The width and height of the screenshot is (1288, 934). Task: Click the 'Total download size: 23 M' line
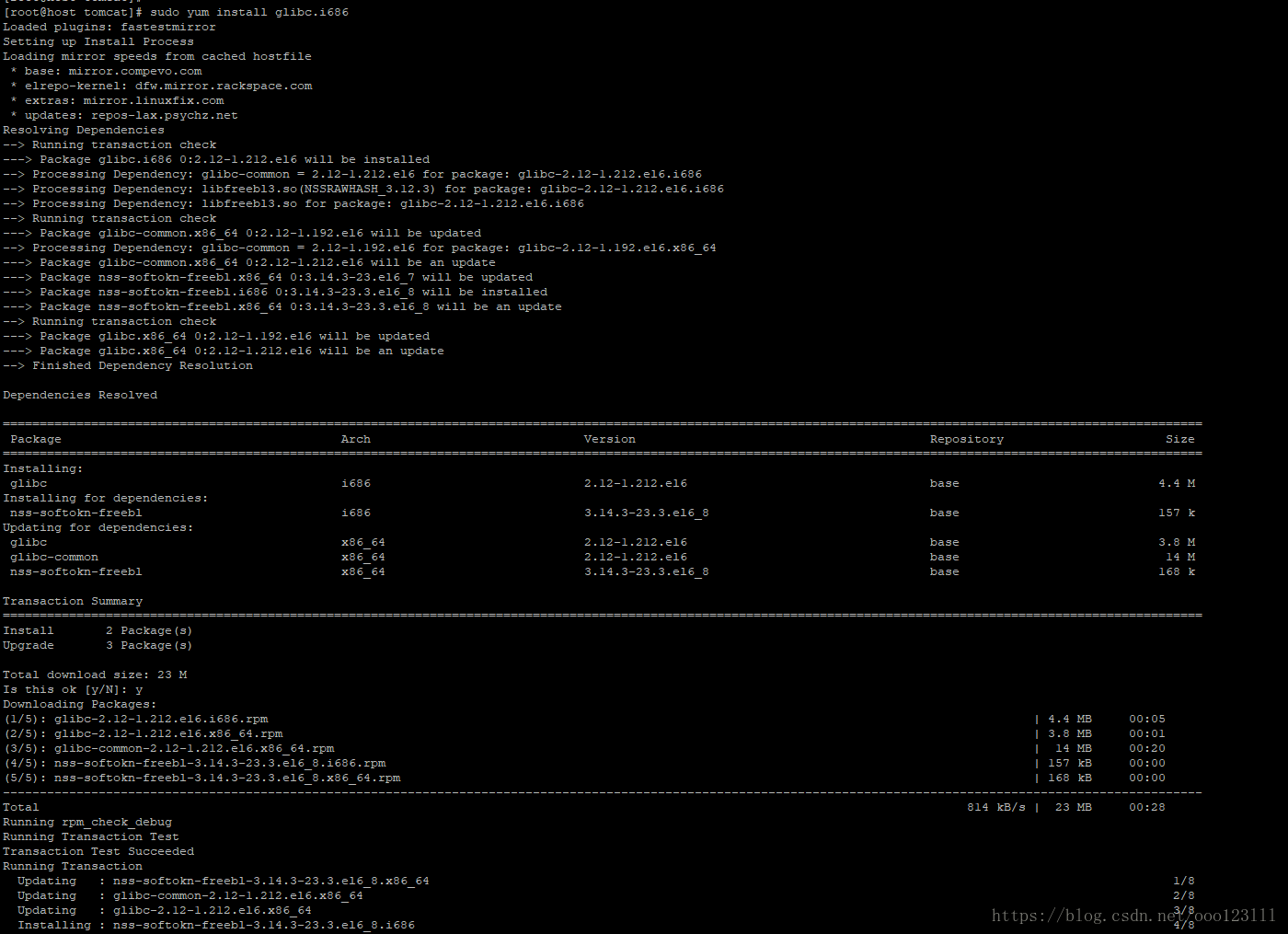coord(95,675)
